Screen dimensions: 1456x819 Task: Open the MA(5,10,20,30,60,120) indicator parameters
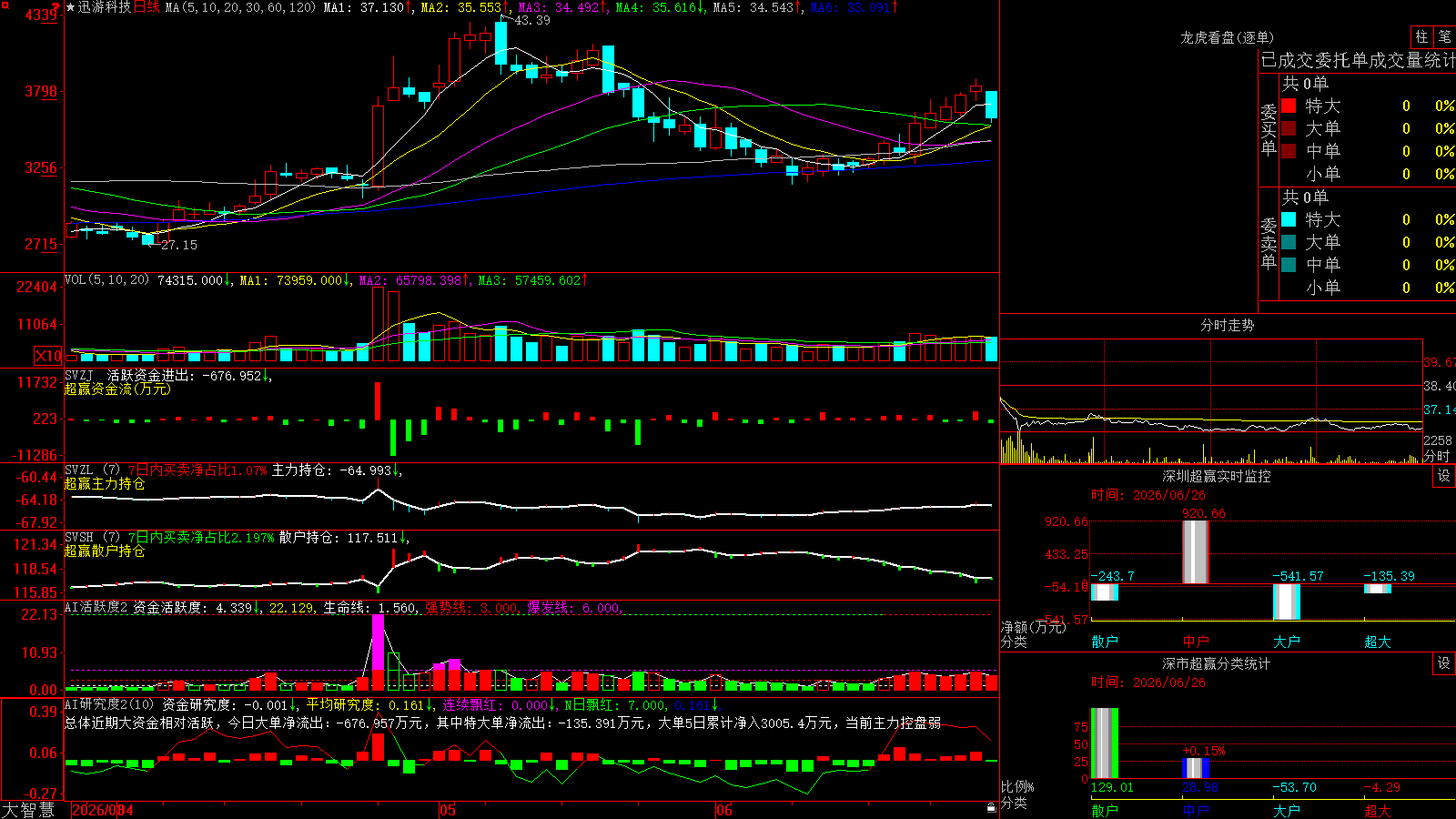pyautogui.click(x=240, y=7)
